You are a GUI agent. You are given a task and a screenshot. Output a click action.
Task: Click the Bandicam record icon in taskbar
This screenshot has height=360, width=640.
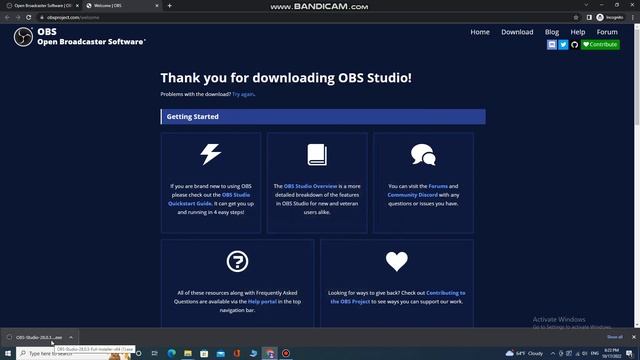tap(286, 353)
